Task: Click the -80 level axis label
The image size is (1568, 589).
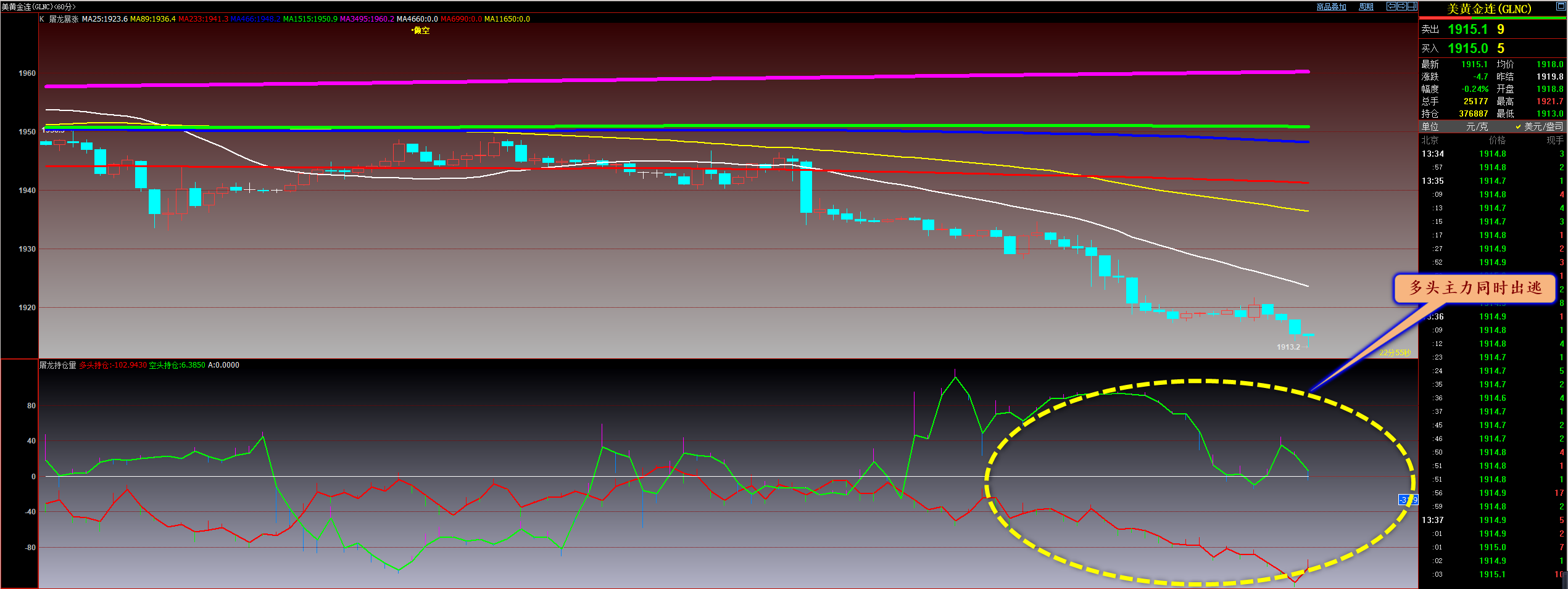Action: click(x=30, y=548)
